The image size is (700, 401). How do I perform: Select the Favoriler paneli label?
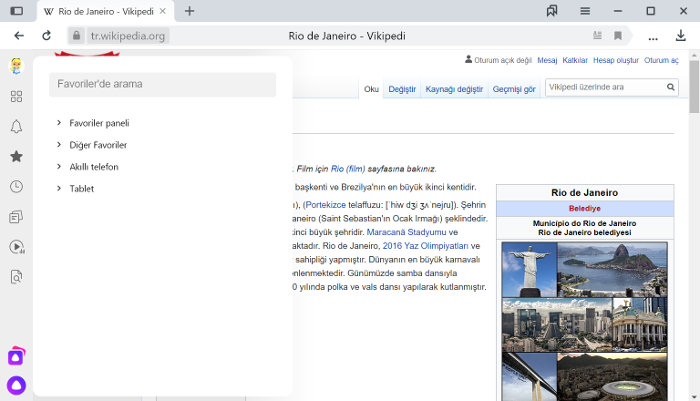click(99, 123)
